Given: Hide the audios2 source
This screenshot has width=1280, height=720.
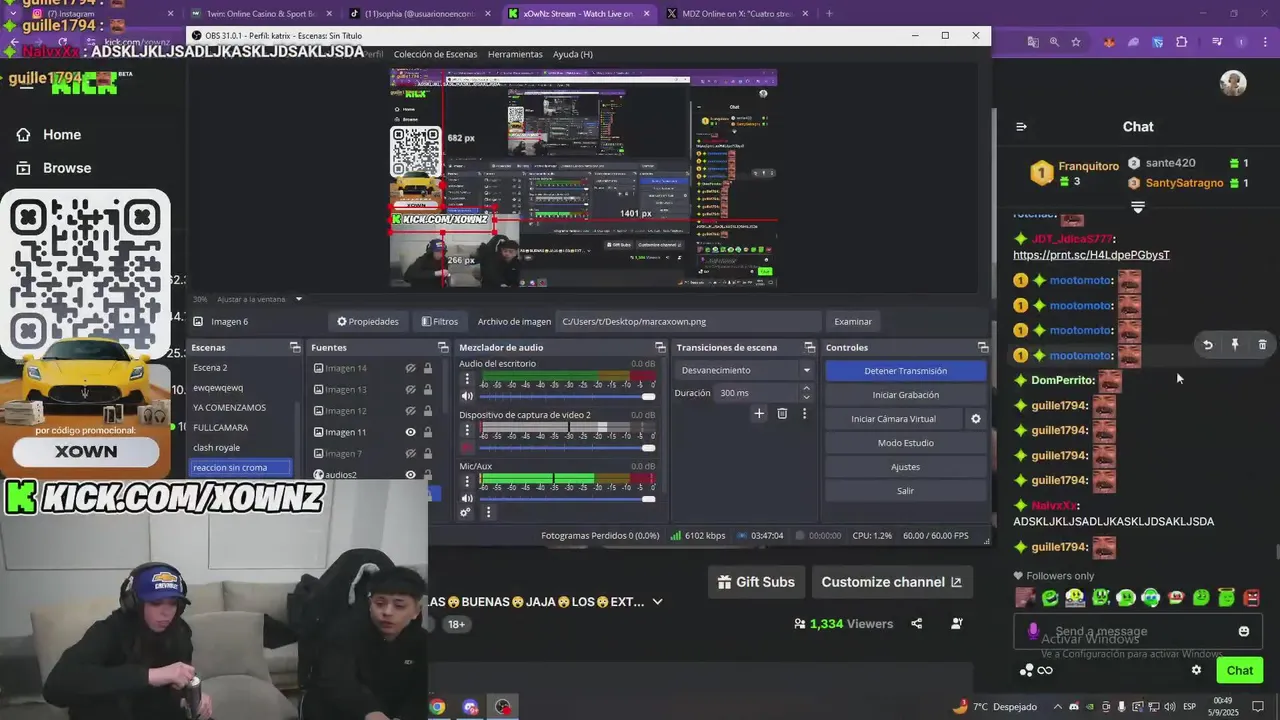Looking at the screenshot, I should (410, 474).
